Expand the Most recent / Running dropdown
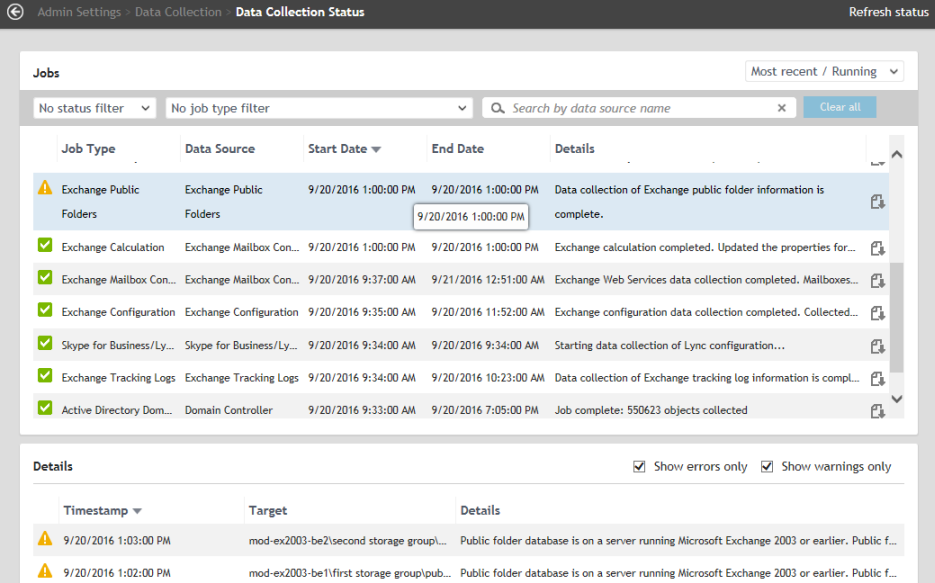 (x=824, y=72)
